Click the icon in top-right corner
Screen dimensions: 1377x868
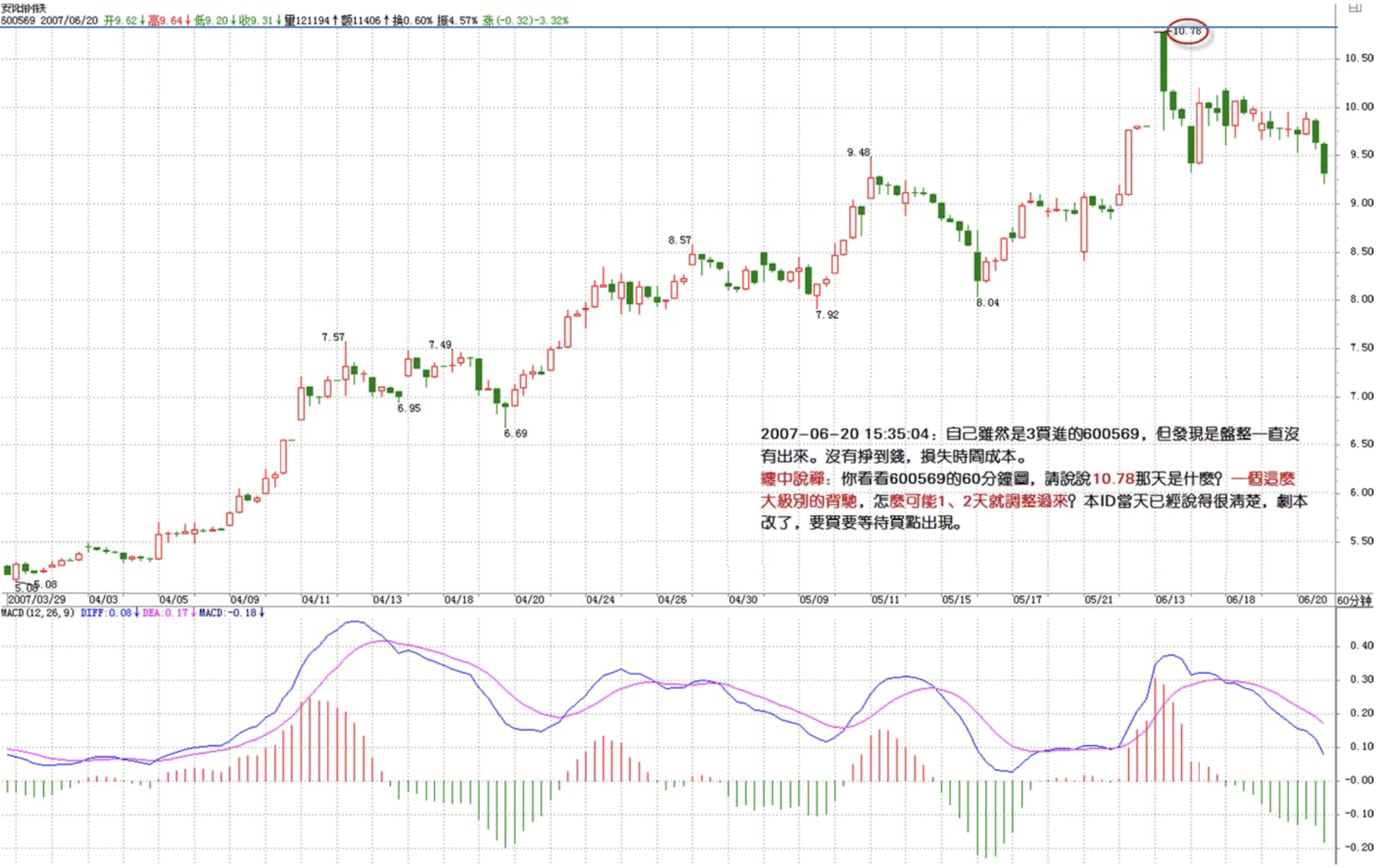pos(1354,7)
